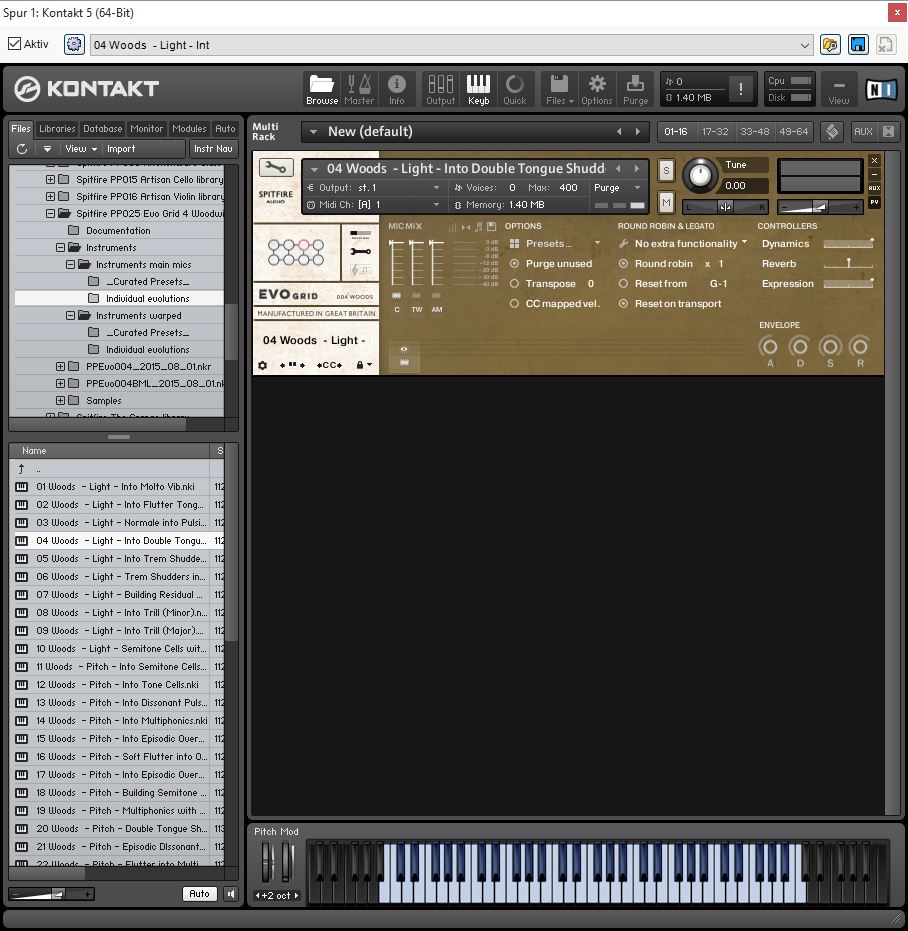Click the Instr Nav button
Screen dimensions: 908x931
213,149
